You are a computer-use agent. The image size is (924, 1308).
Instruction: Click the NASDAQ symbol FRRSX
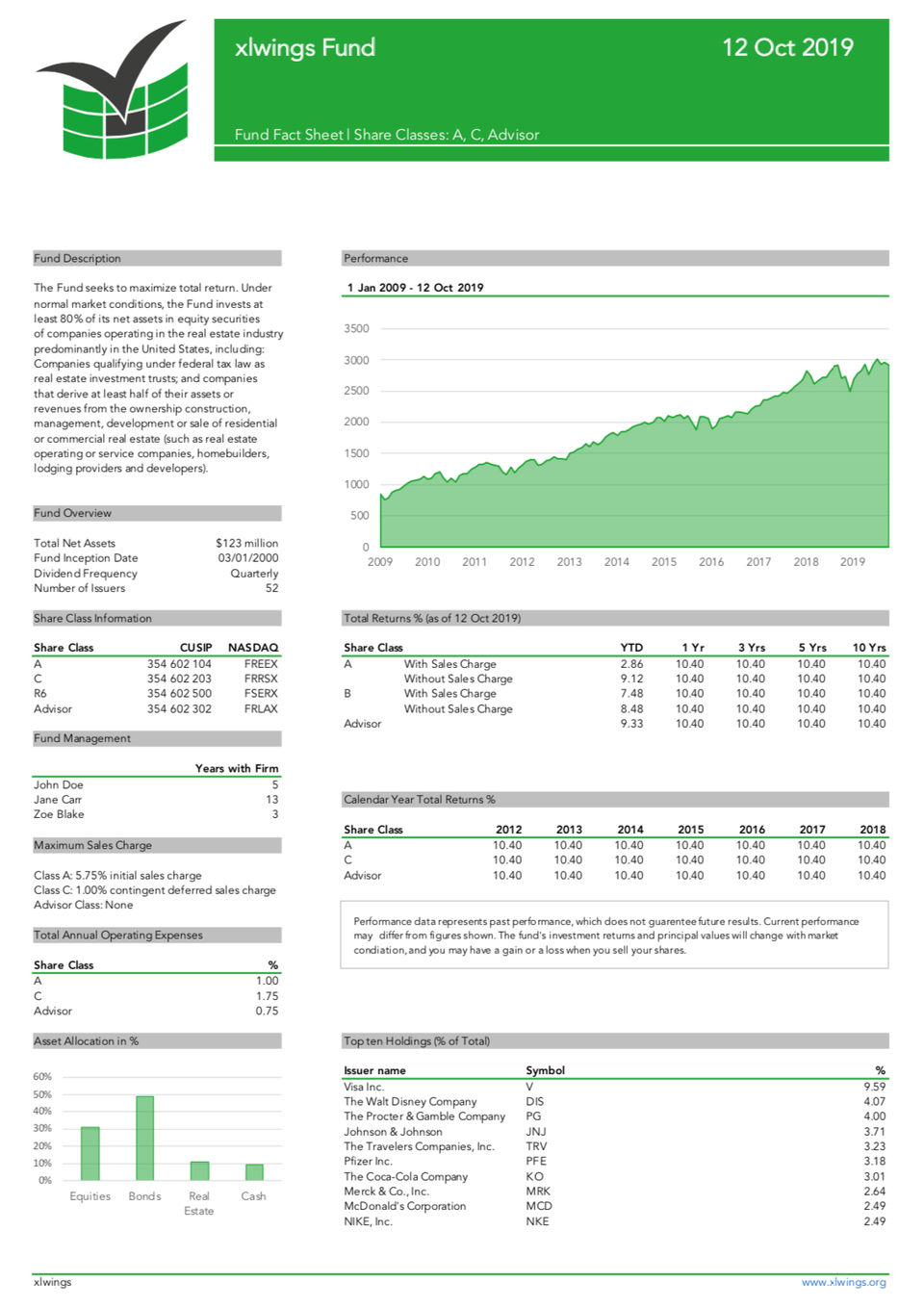(261, 679)
